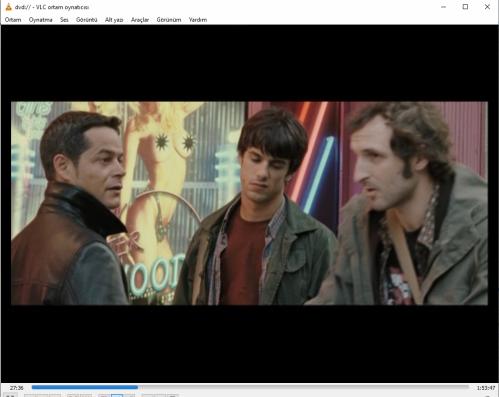Open the Görünüm menu
Viewport: 499px width, 397px height.
(x=169, y=20)
